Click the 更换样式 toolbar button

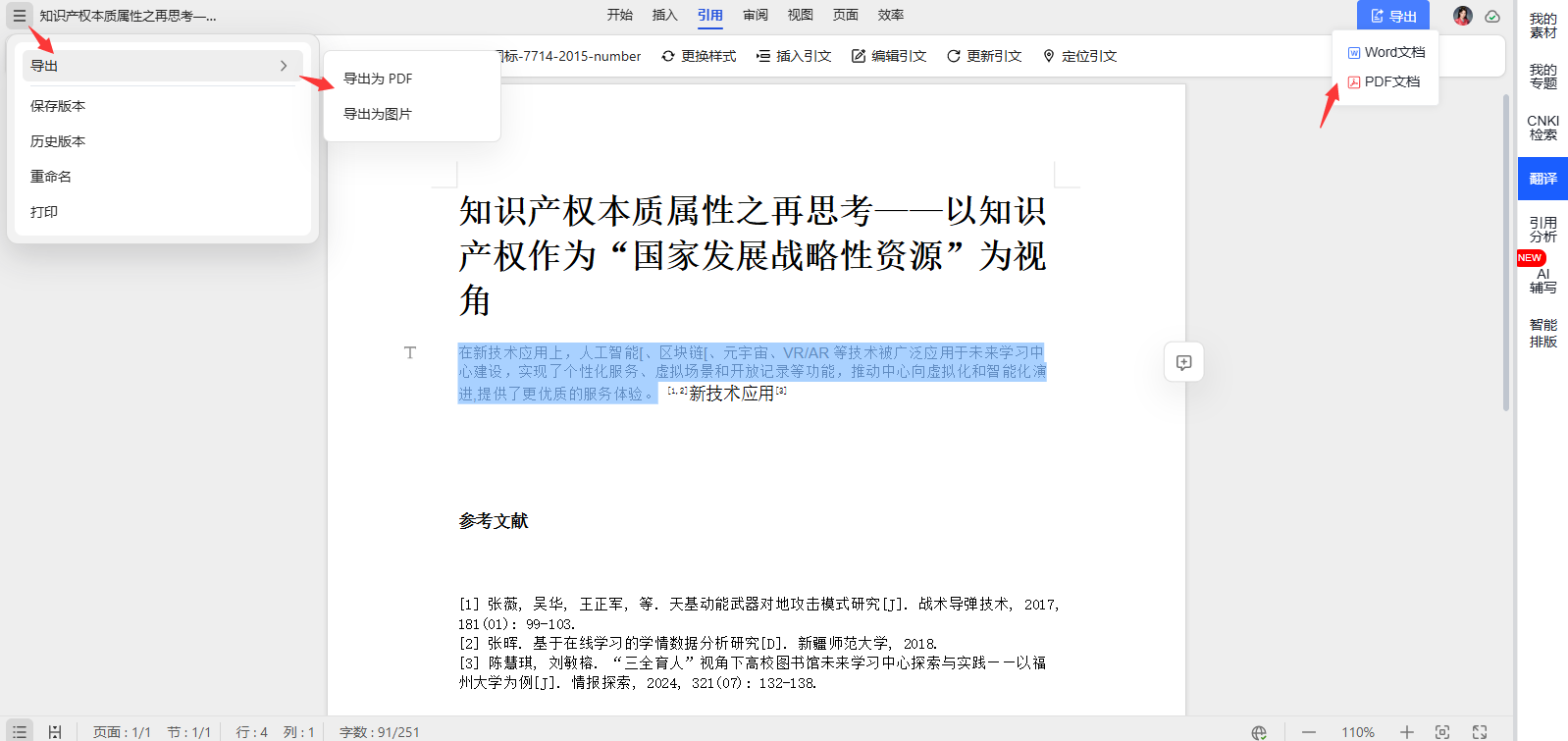point(699,56)
